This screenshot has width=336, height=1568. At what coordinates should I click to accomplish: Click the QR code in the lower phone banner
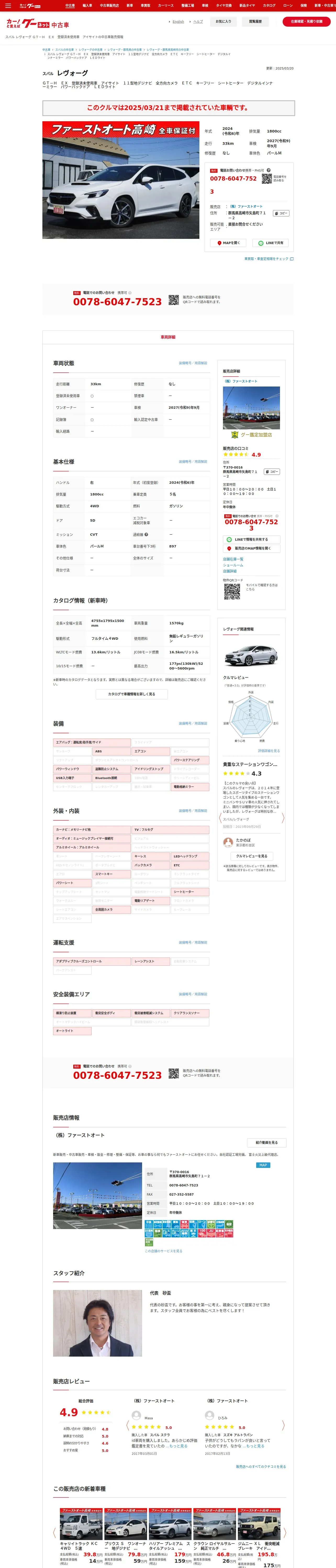coord(174,1073)
